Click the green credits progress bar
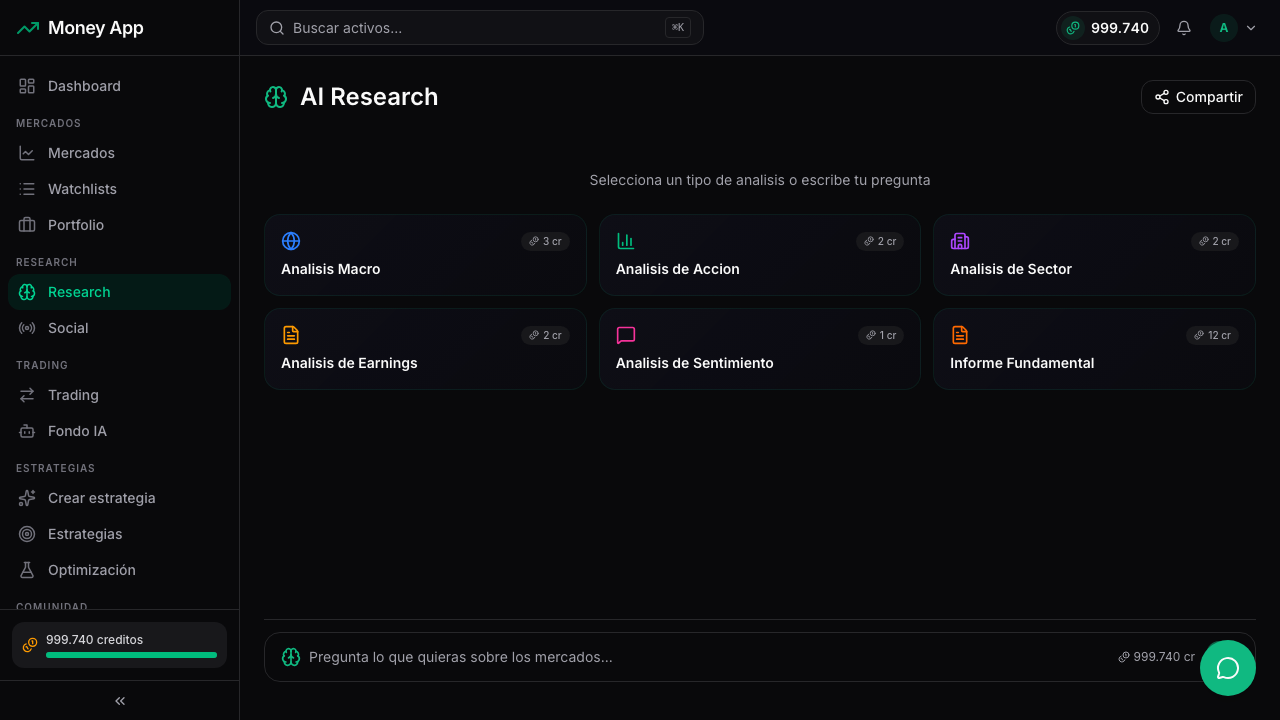 click(131, 655)
